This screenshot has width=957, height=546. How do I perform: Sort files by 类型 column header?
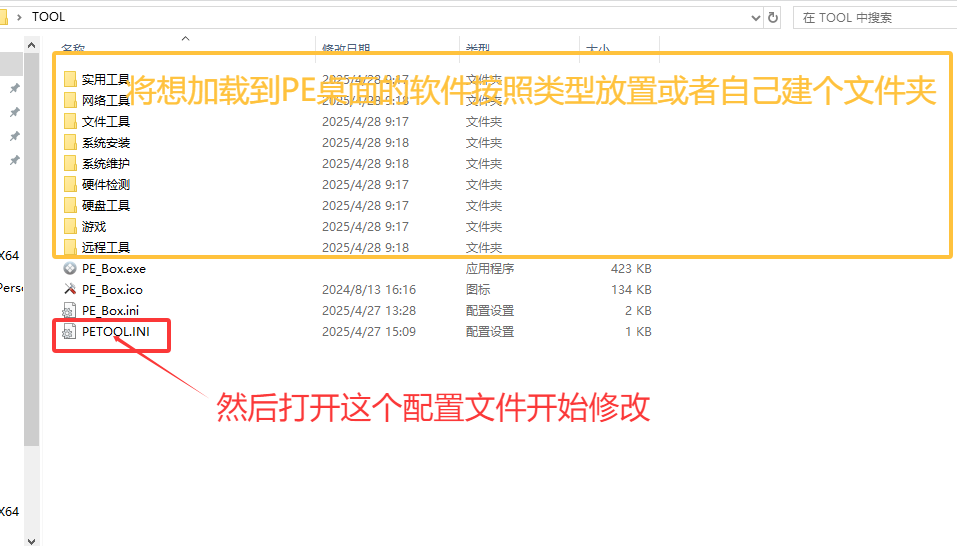[475, 48]
